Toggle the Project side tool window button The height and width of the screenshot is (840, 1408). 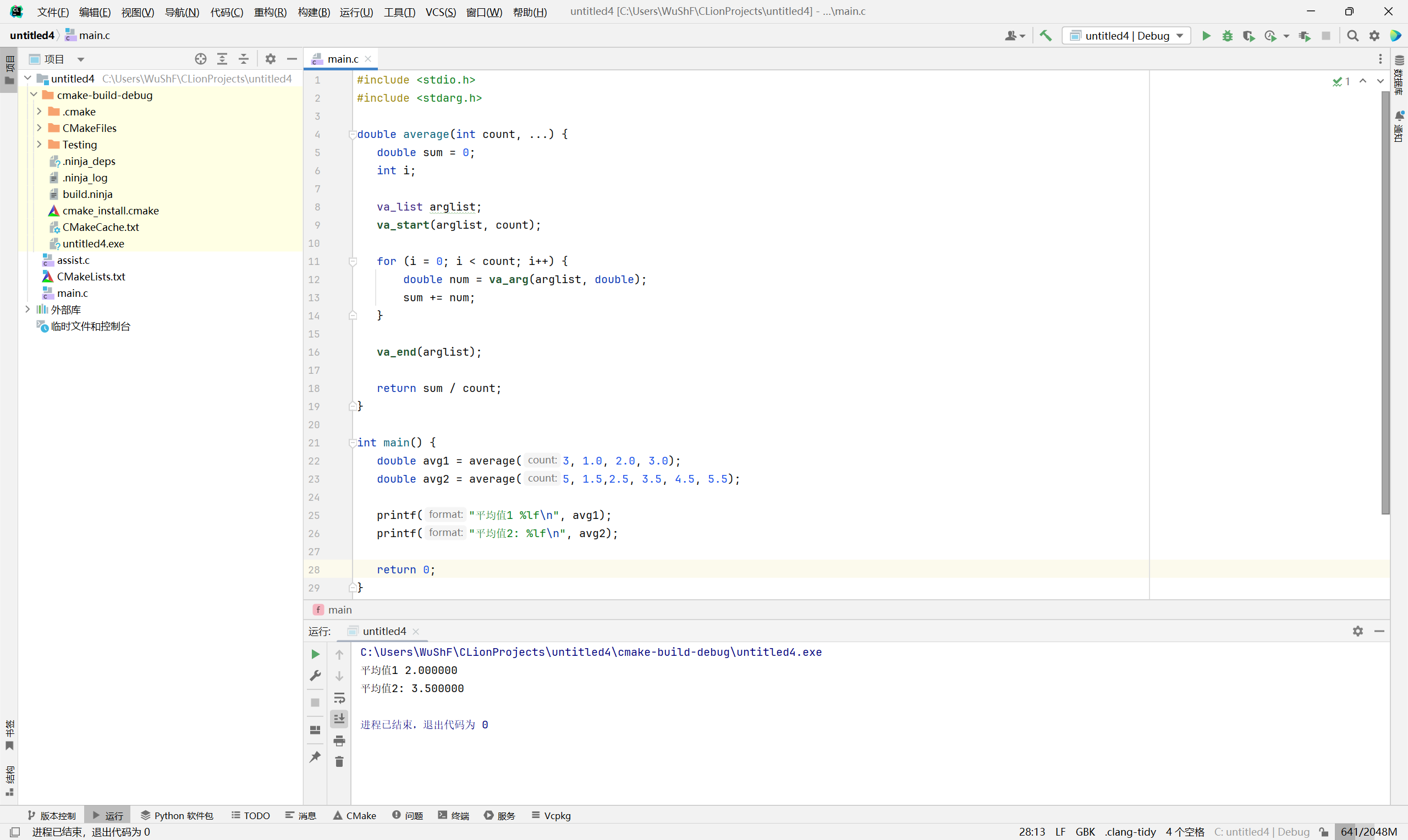(x=9, y=71)
